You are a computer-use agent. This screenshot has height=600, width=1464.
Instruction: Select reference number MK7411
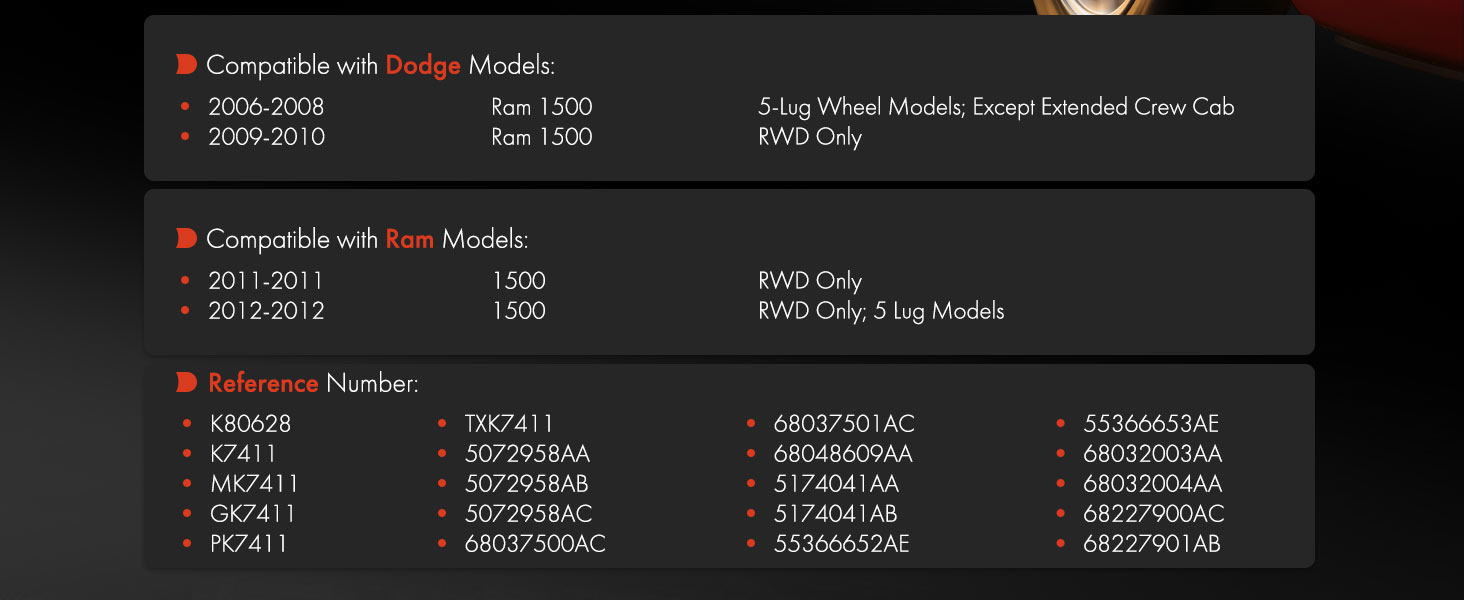point(254,484)
